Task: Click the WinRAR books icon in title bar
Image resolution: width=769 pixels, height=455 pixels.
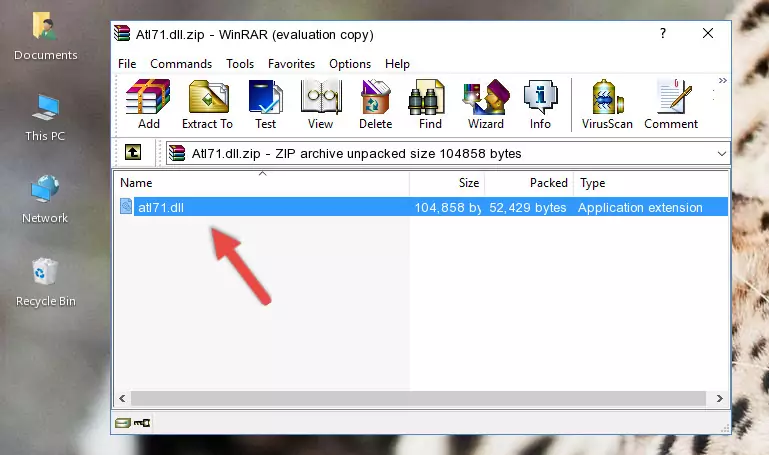Action: coord(123,34)
